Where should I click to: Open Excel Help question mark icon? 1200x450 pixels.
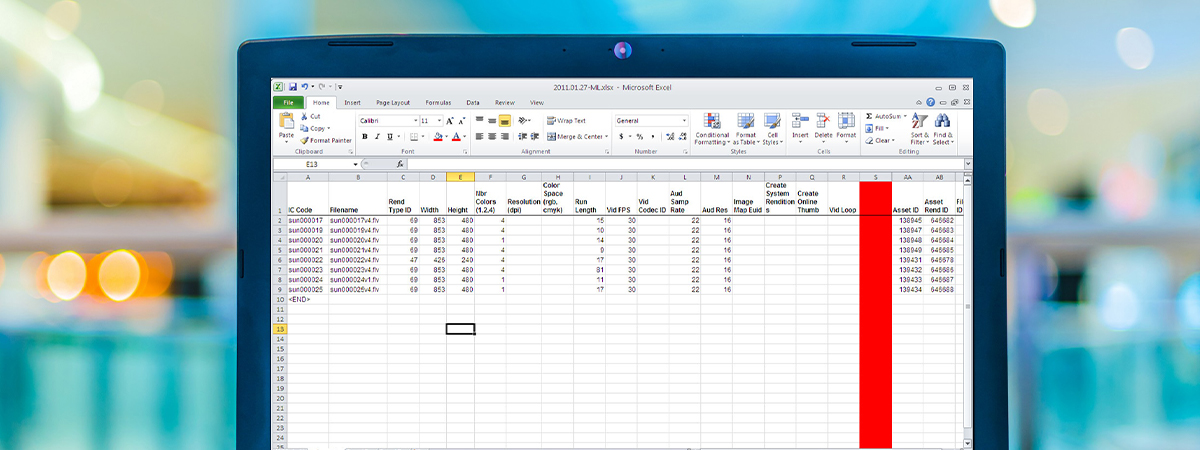tap(930, 102)
